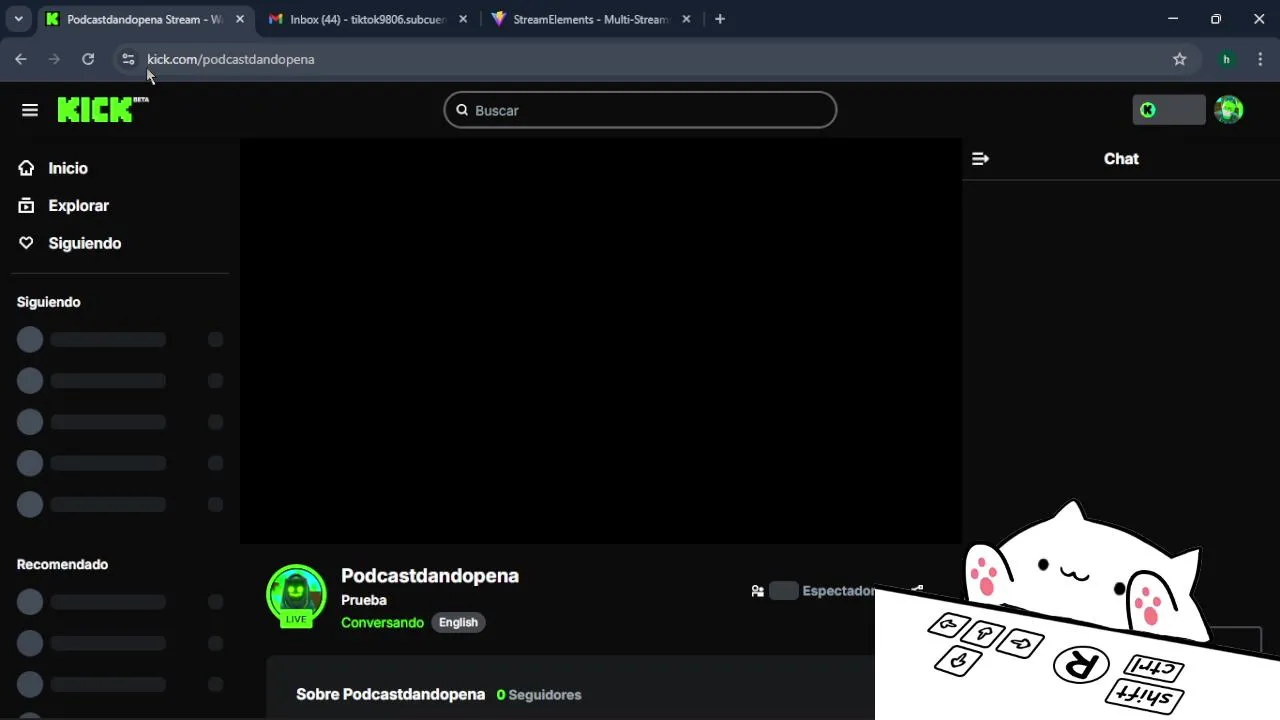This screenshot has width=1280, height=720.
Task: Click the Espectadores label
Action: [838, 591]
